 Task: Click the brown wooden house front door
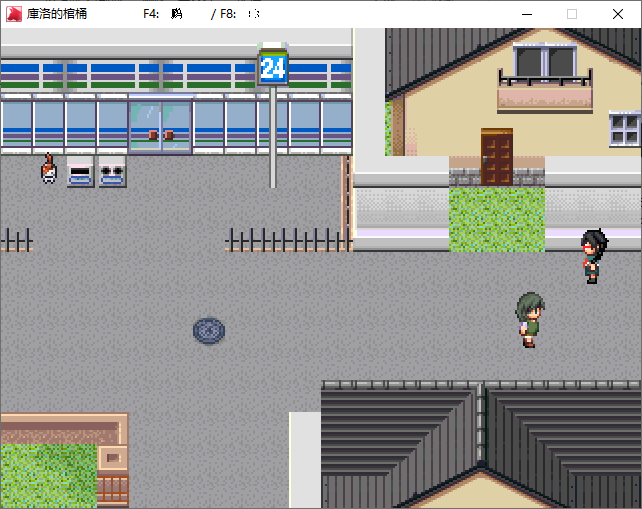click(x=496, y=157)
